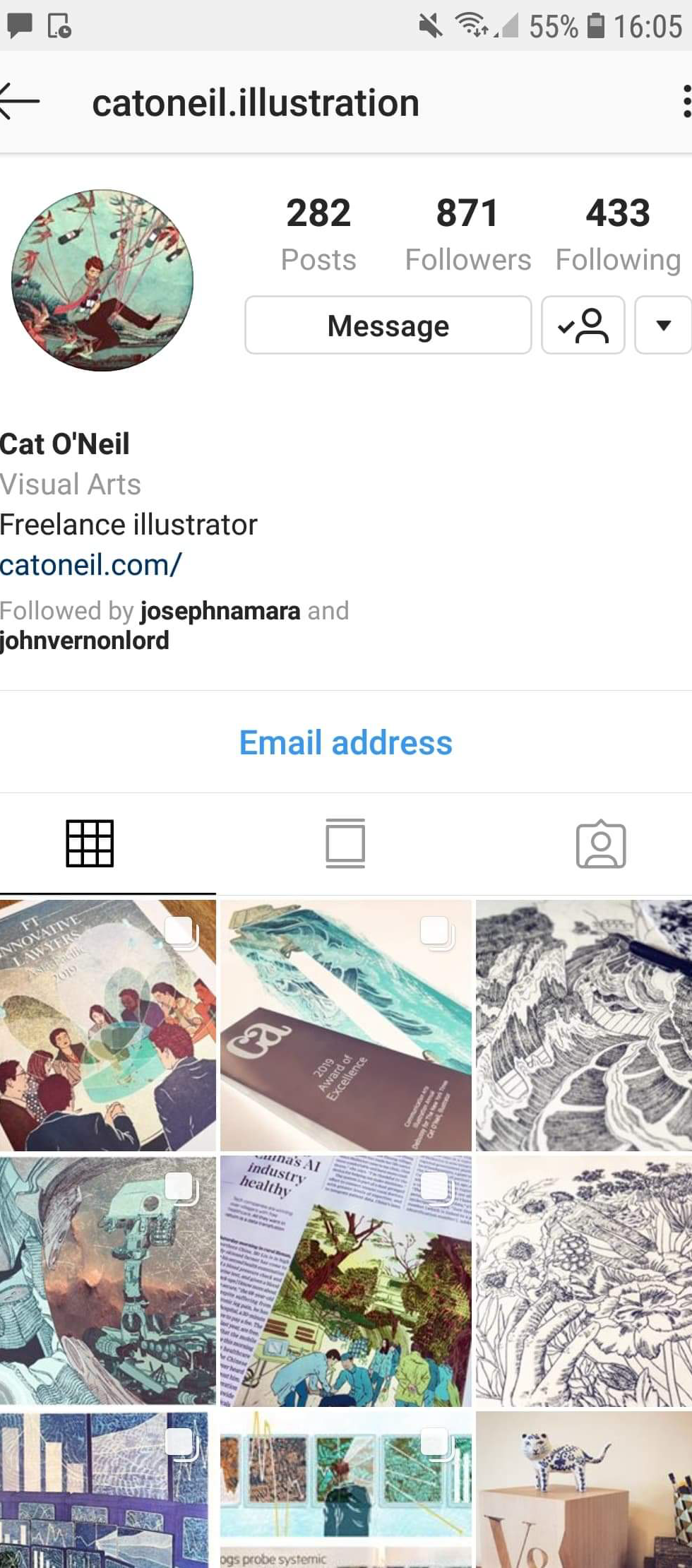Switch to single-post feed view tab
This screenshot has height=1568, width=692.
click(x=345, y=843)
